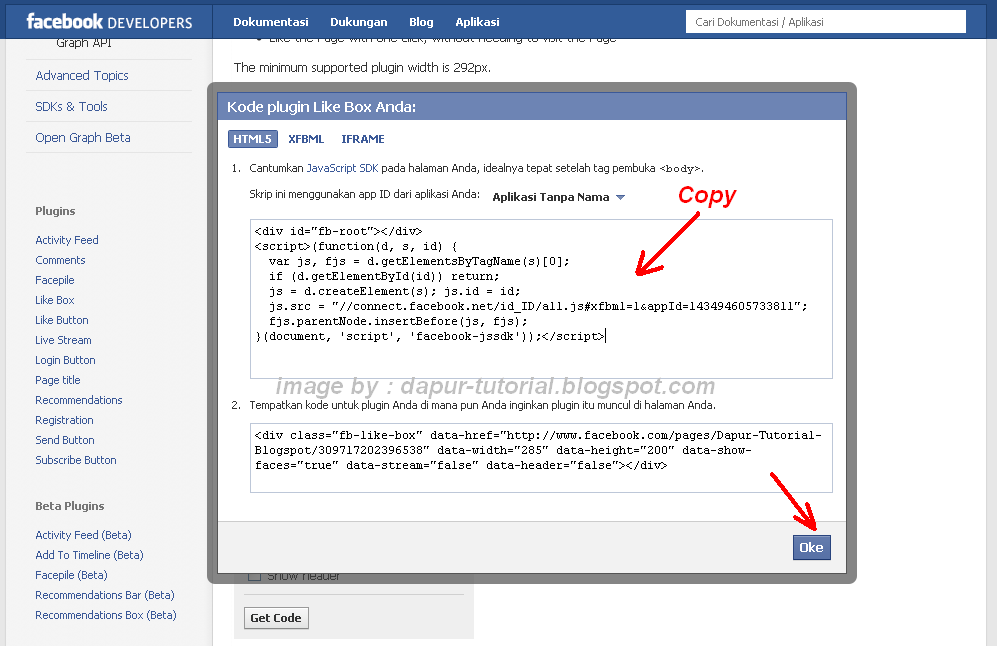Screen dimensions: 997x646
Task: Open the Facepile plugin page
Action: [x=55, y=280]
